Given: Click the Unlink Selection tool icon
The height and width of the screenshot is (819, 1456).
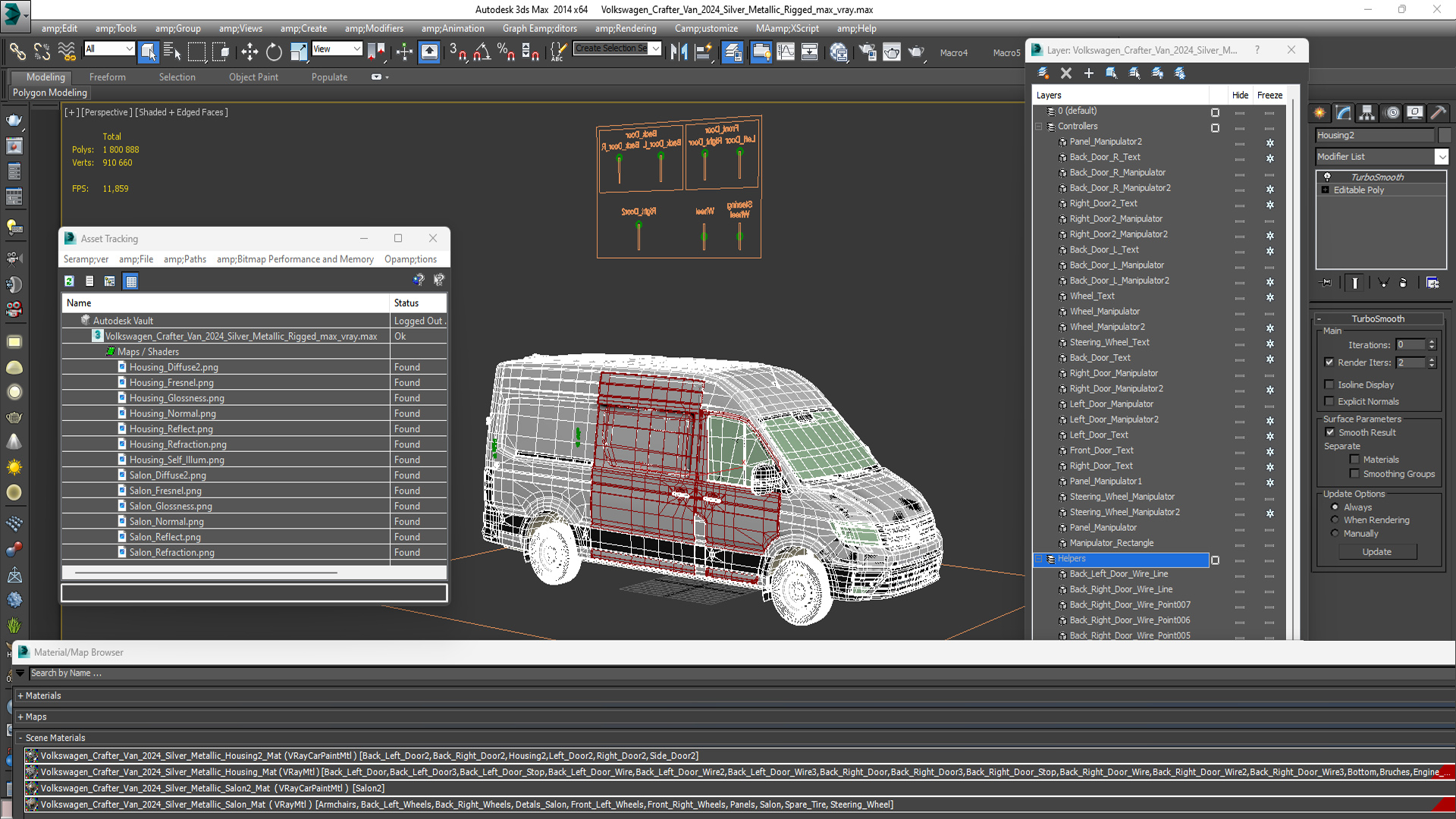Looking at the screenshot, I should pyautogui.click(x=42, y=52).
